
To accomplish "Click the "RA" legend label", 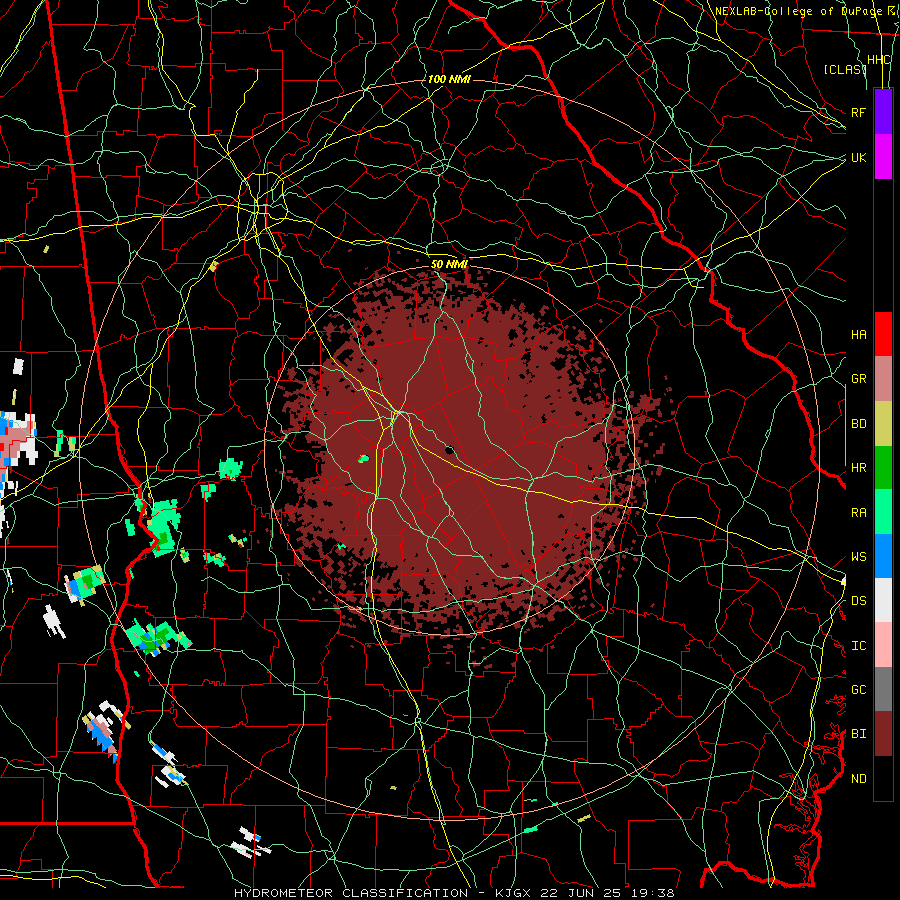I will point(859,513).
